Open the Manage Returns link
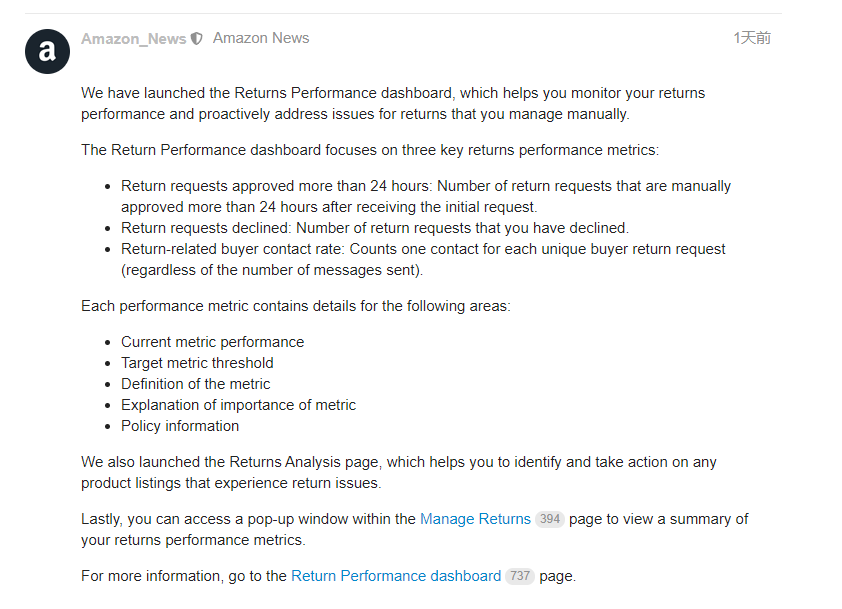This screenshot has width=842, height=609. click(x=475, y=519)
